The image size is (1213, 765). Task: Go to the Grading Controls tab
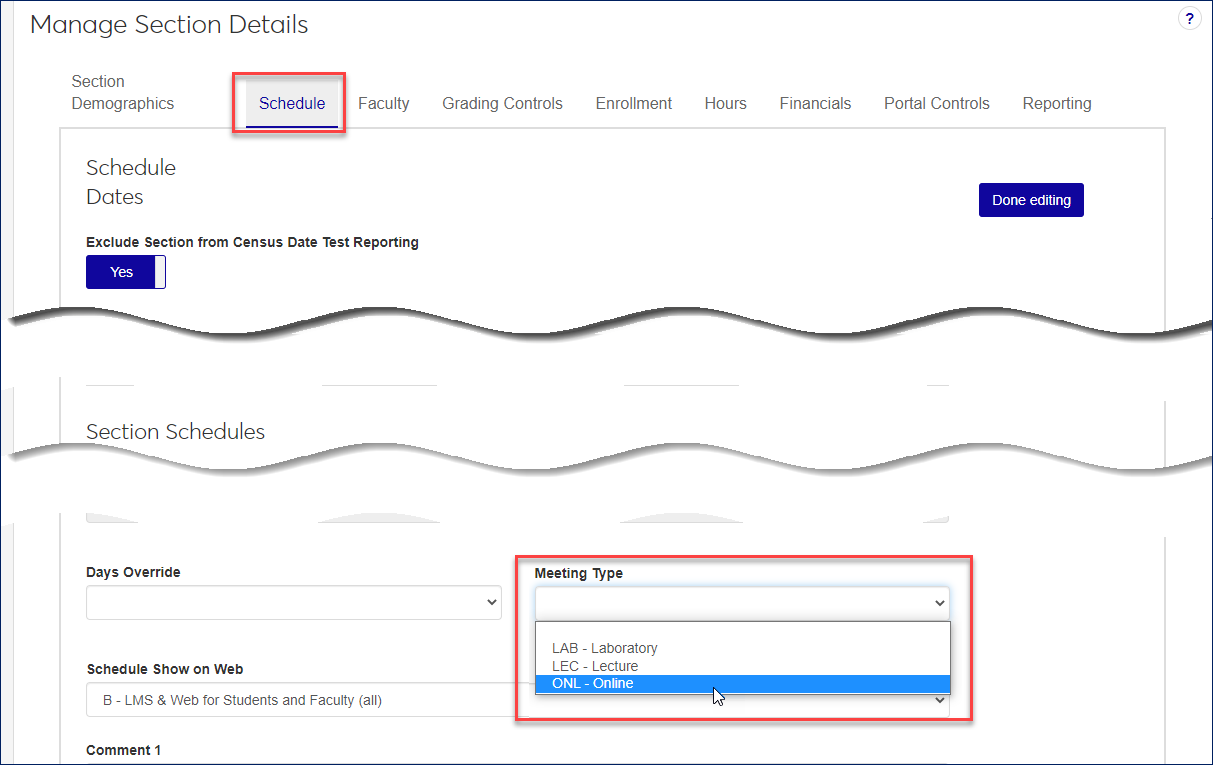coord(502,103)
